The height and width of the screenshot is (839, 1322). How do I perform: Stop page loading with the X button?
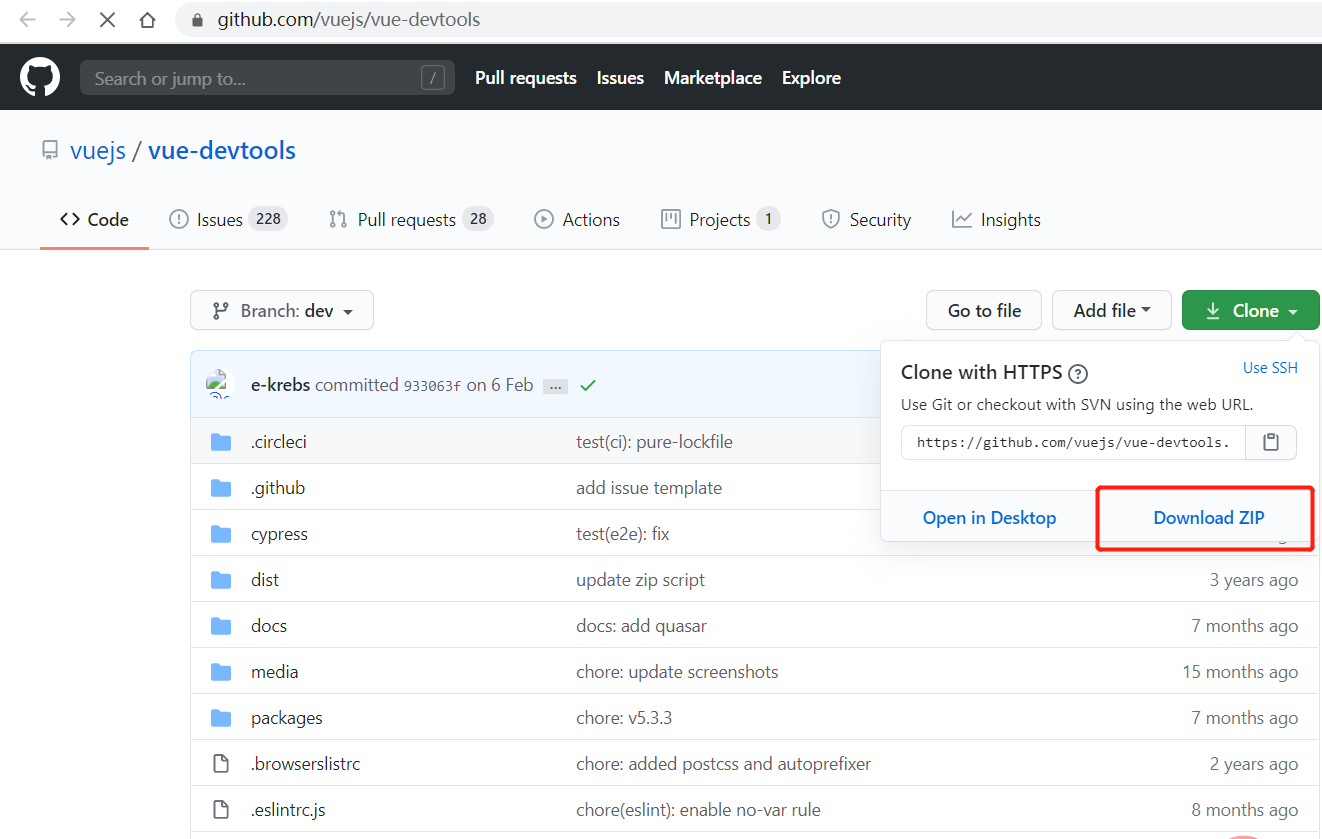click(x=108, y=20)
